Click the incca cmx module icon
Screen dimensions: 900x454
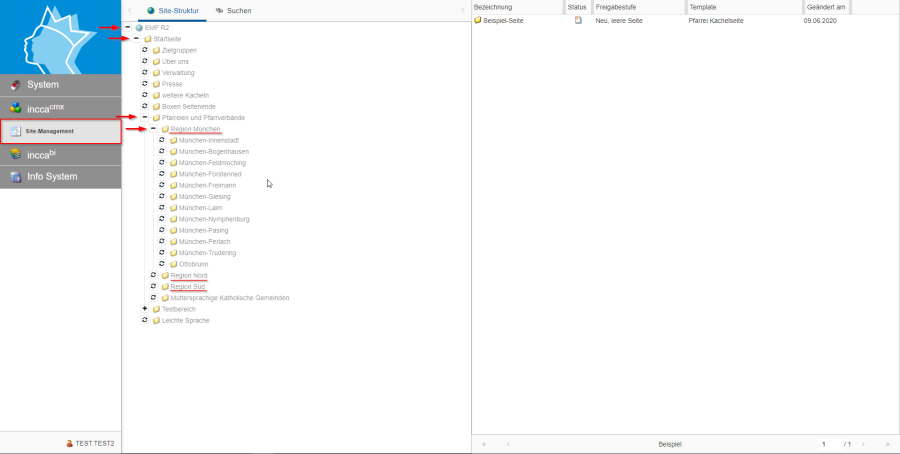[x=15, y=108]
